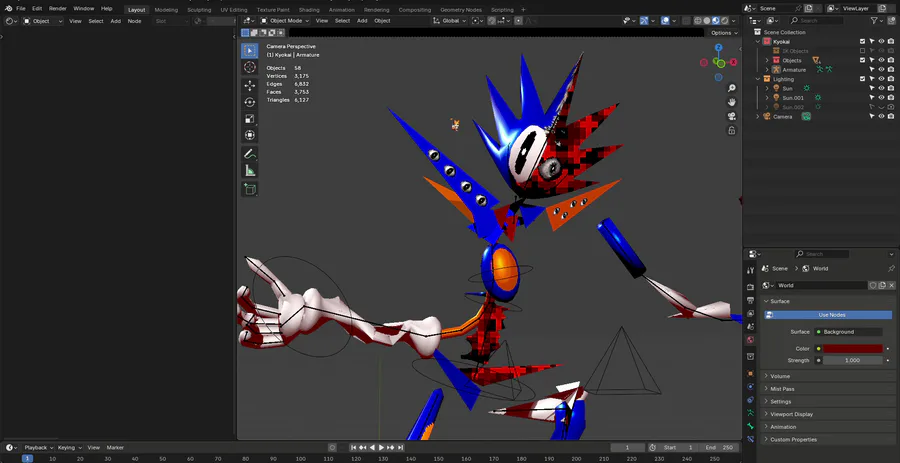Open the Render menu
This screenshot has height=463, width=900.
click(x=58, y=8)
